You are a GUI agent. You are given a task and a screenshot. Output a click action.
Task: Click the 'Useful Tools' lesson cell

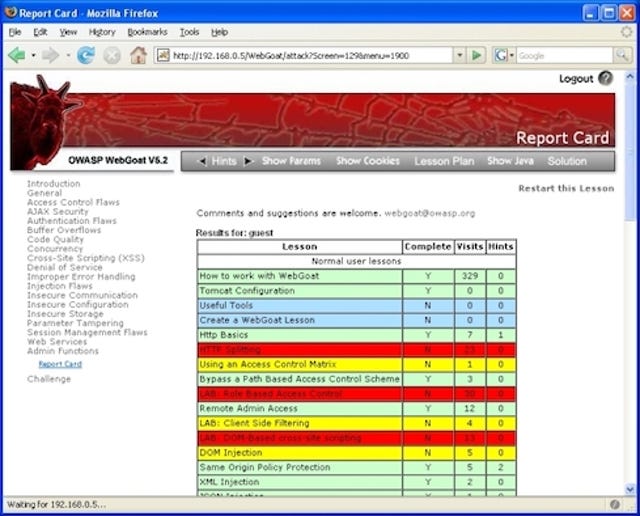coord(300,305)
